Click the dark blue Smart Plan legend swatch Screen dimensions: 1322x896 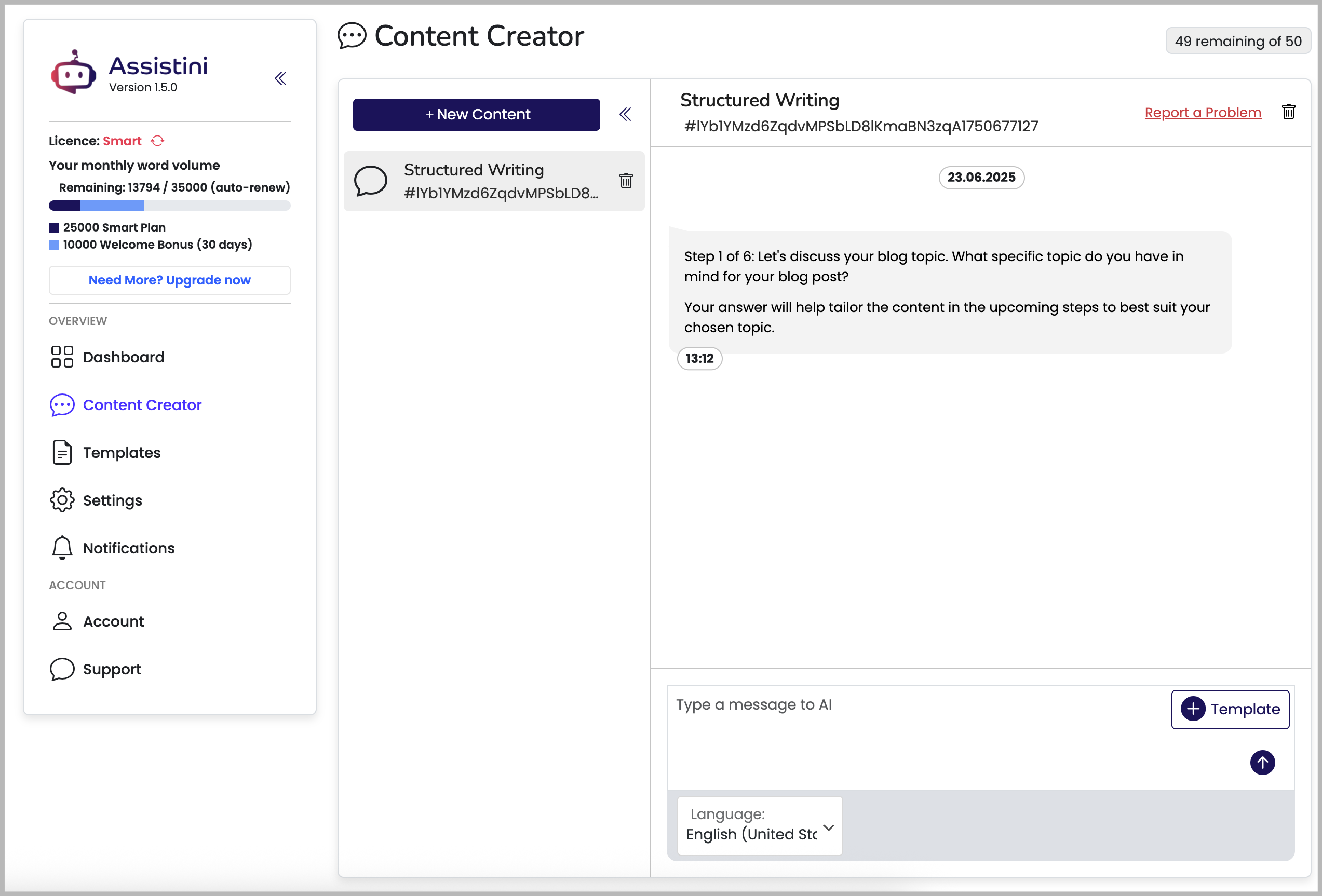pyautogui.click(x=54, y=228)
